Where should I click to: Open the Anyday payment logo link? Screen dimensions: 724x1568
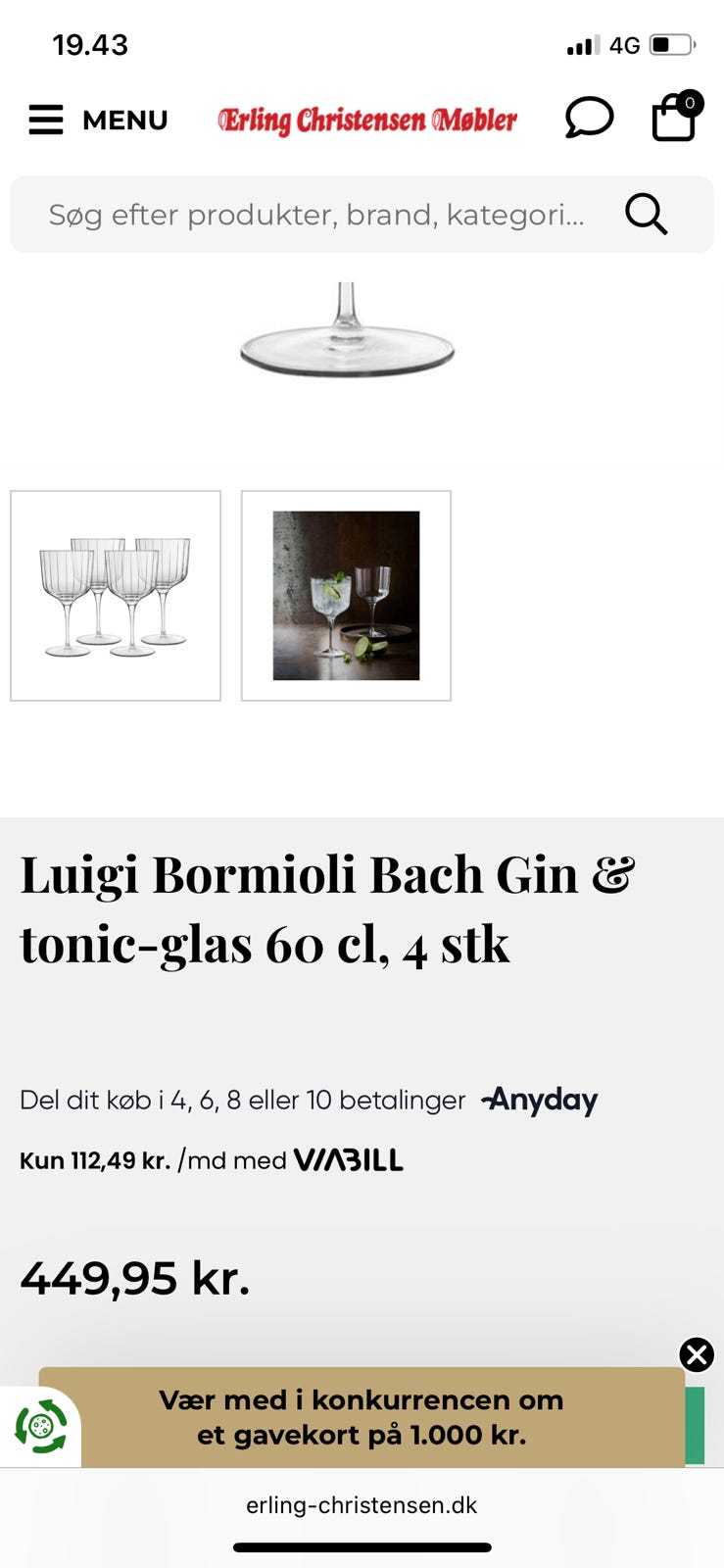click(540, 1101)
